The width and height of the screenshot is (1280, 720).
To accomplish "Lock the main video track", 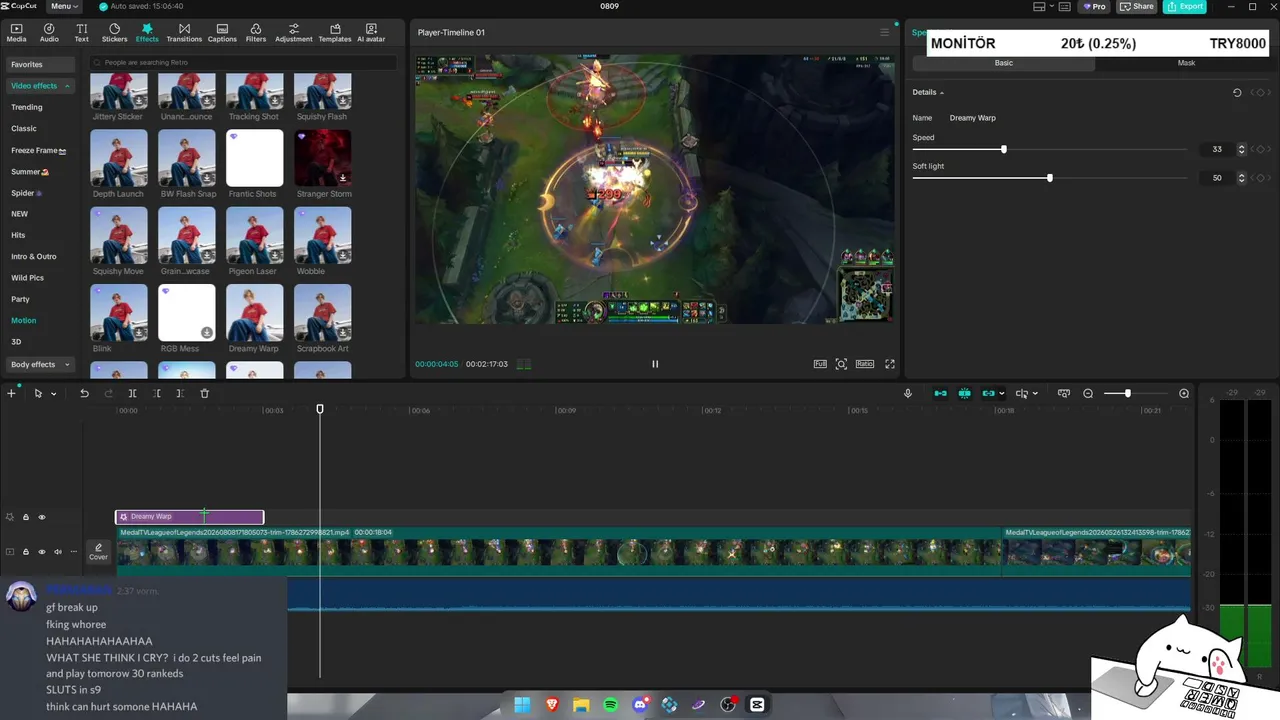I will coord(26,551).
